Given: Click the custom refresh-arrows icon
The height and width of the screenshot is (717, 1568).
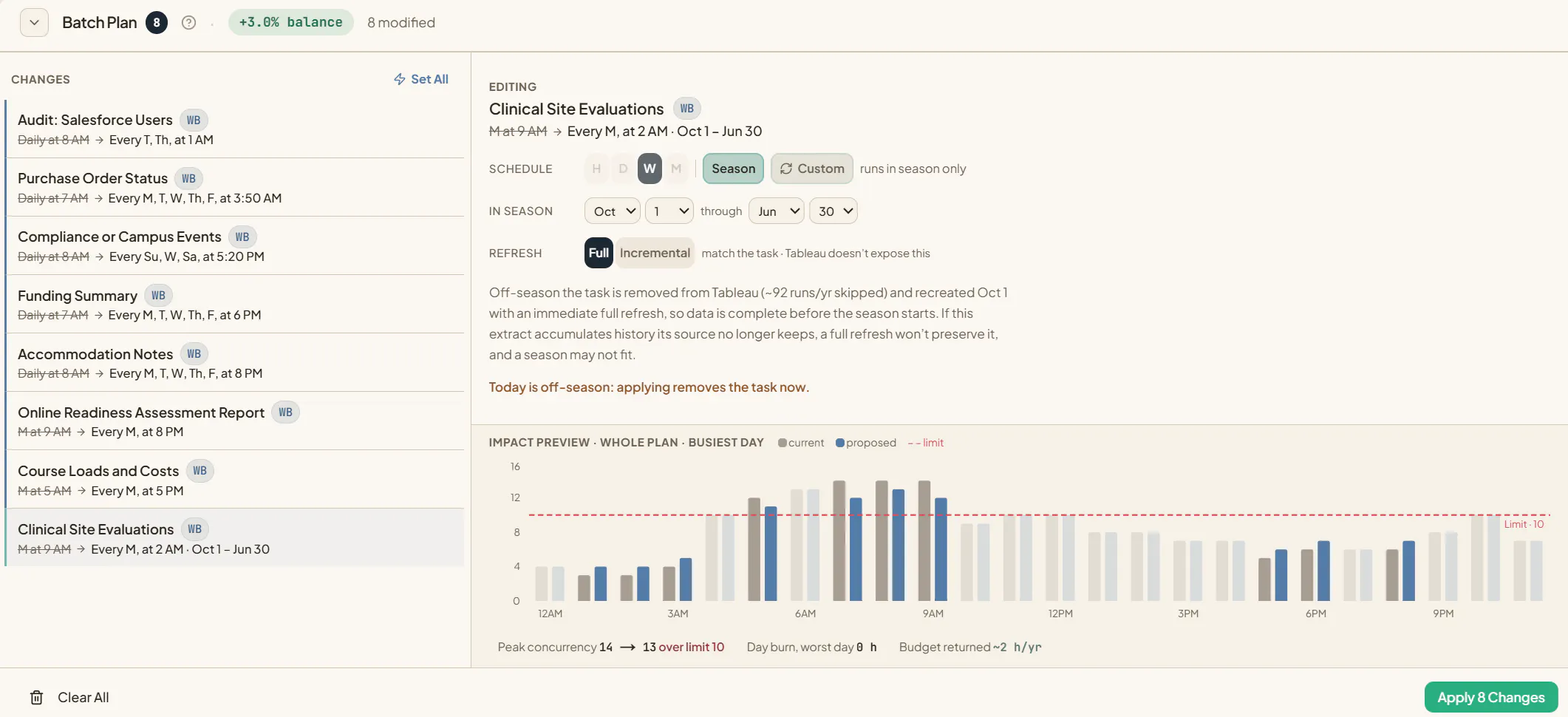Looking at the screenshot, I should click(786, 169).
